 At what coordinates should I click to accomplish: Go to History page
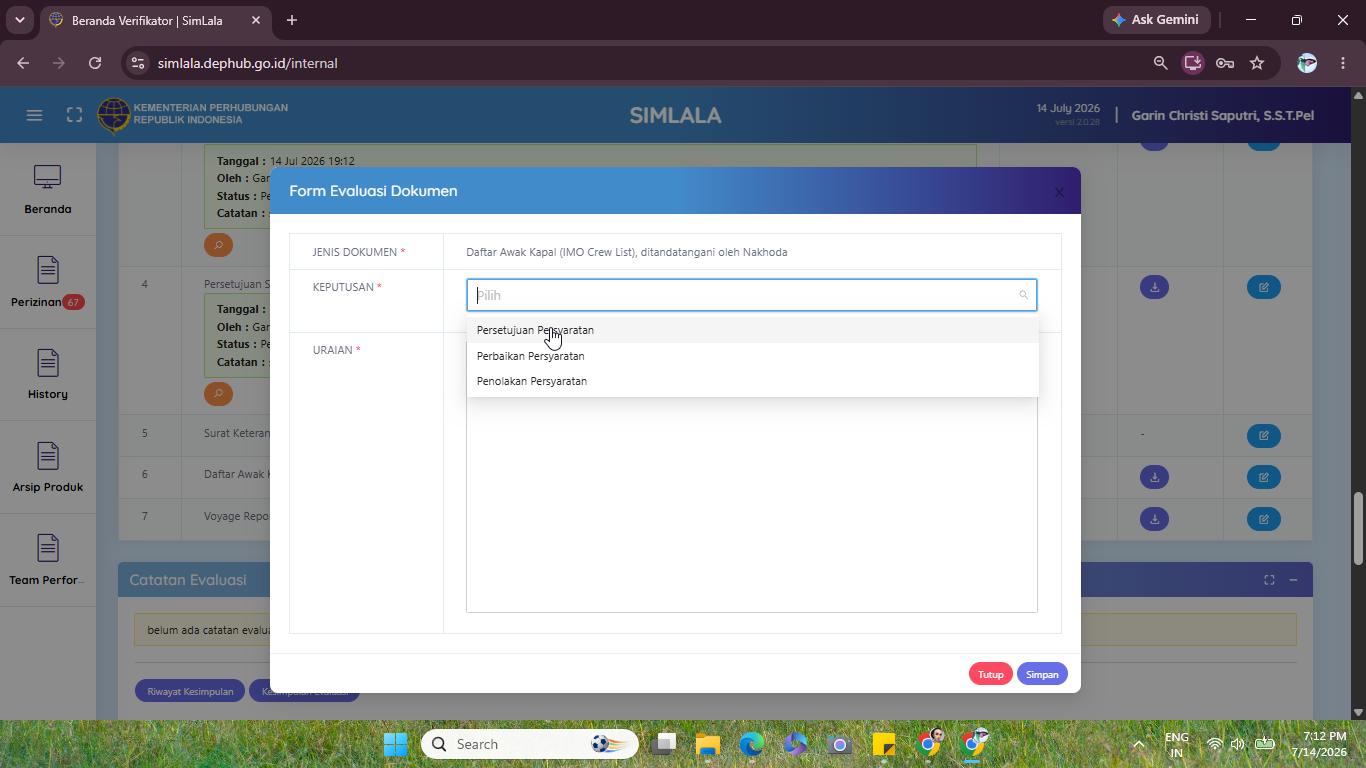(x=48, y=375)
